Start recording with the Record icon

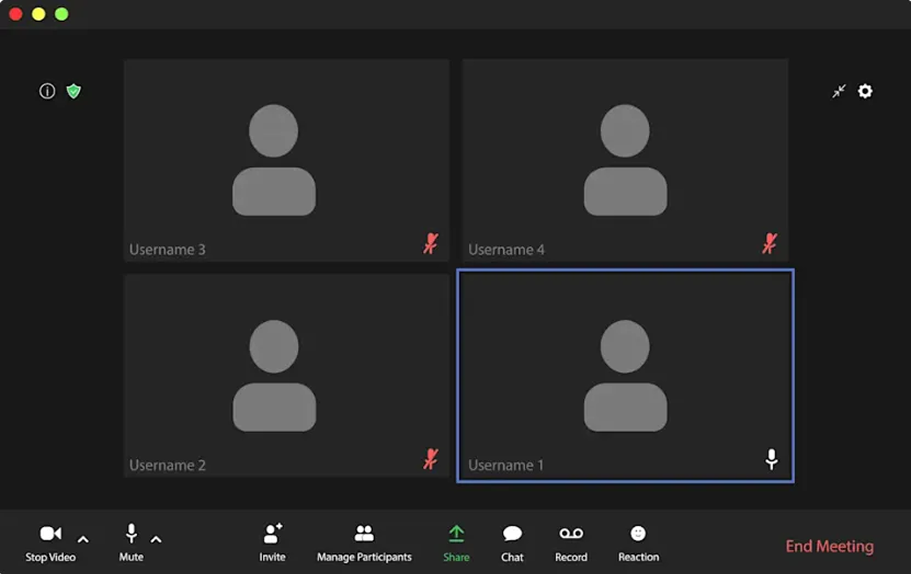[x=571, y=534]
